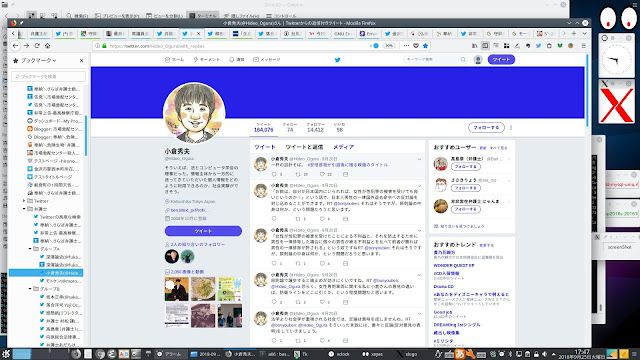Go back with the Firefox back arrow
Image resolution: width=640 pixels, height=360 pixels.
click(16, 46)
